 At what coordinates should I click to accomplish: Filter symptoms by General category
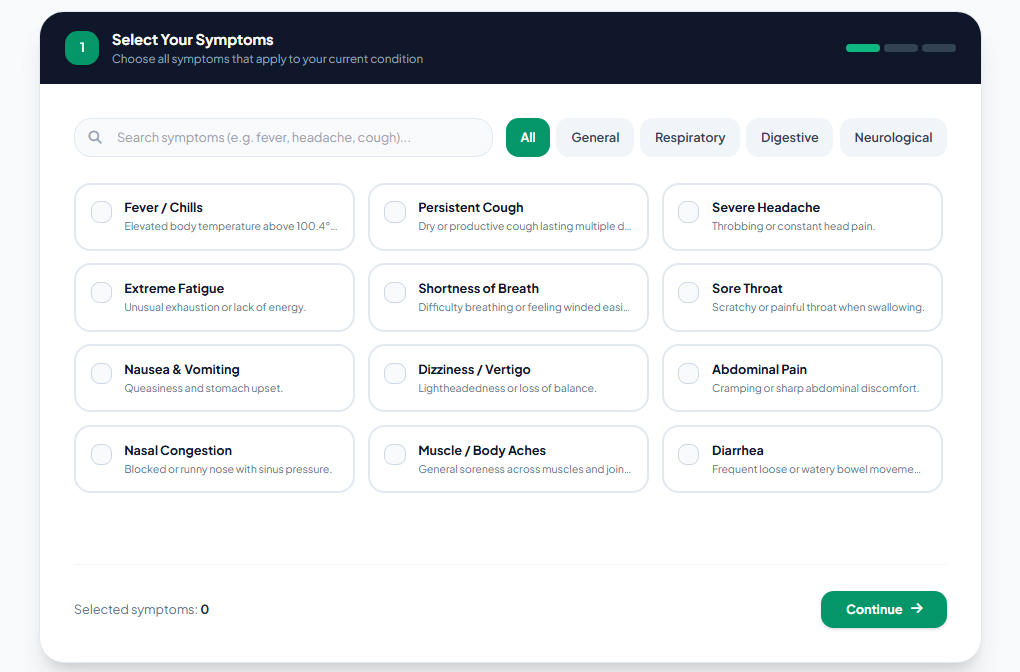595,137
